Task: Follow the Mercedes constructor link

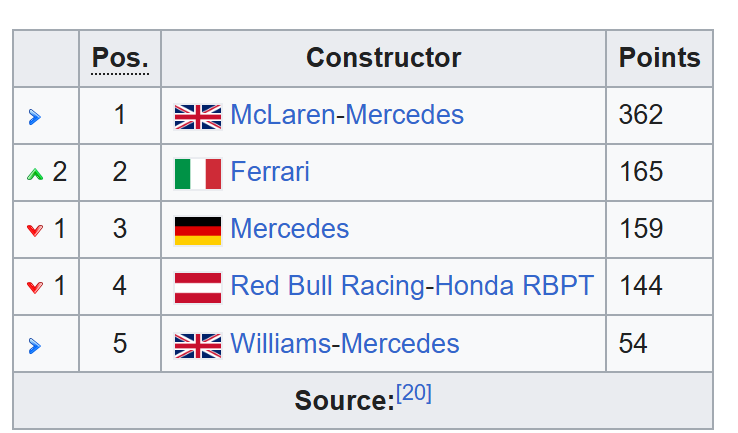Action: click(x=289, y=229)
